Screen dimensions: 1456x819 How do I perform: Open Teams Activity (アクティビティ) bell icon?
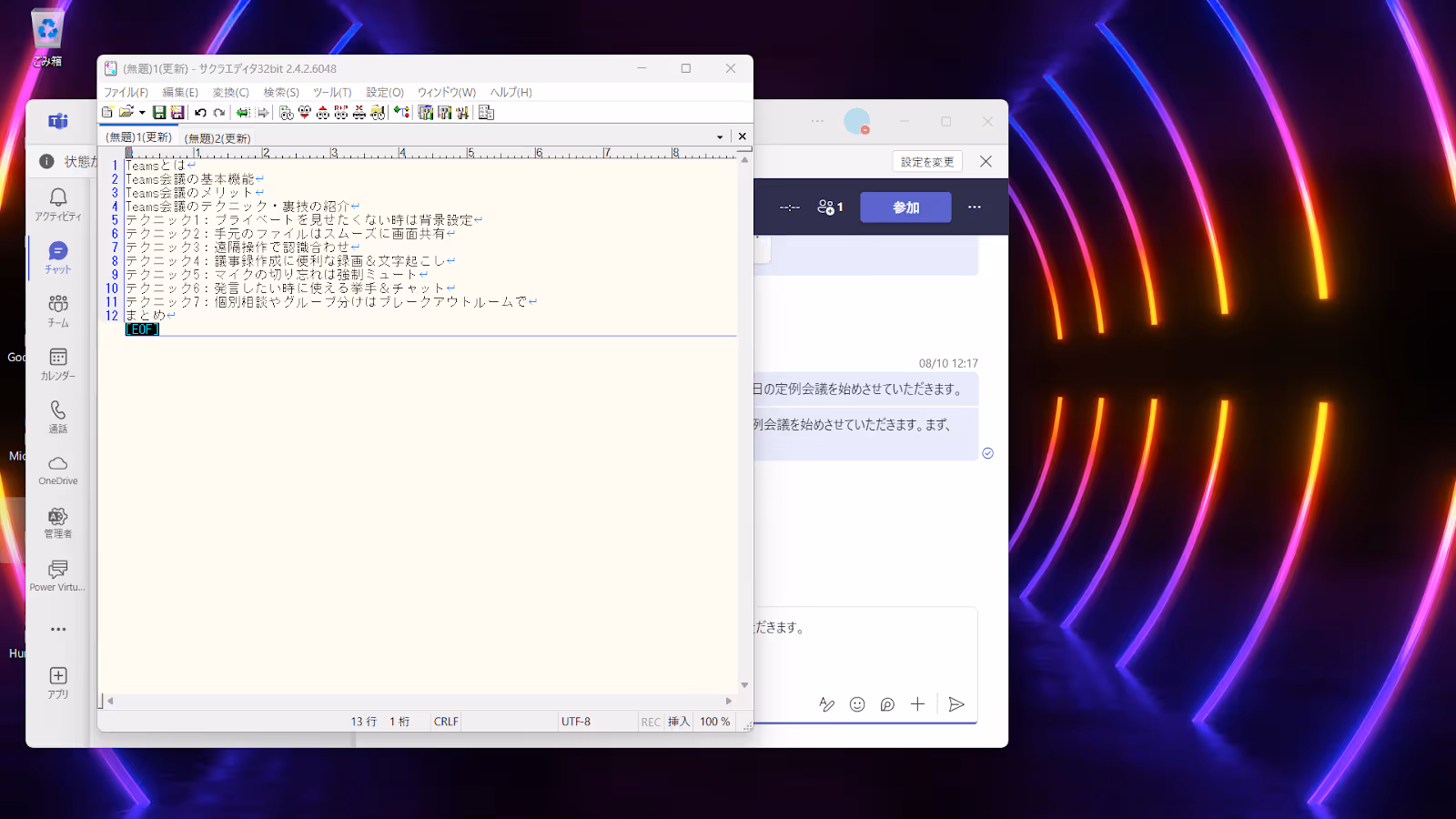(58, 204)
